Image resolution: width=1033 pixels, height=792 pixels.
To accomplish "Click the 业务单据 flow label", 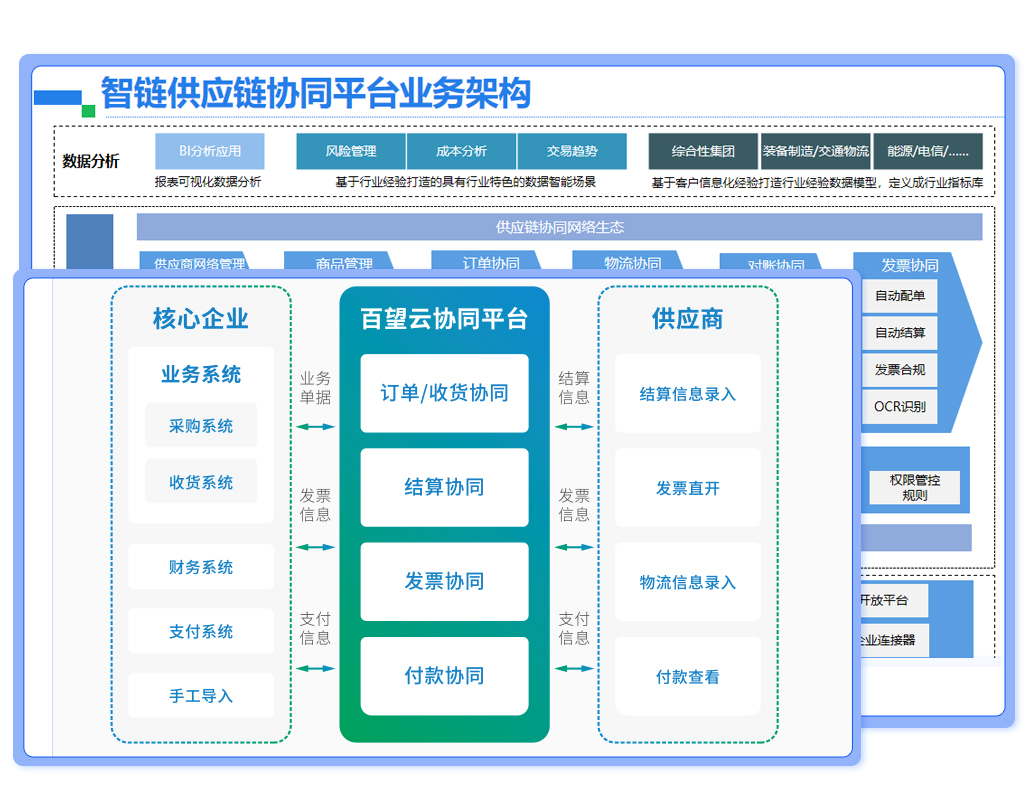I will click(316, 388).
